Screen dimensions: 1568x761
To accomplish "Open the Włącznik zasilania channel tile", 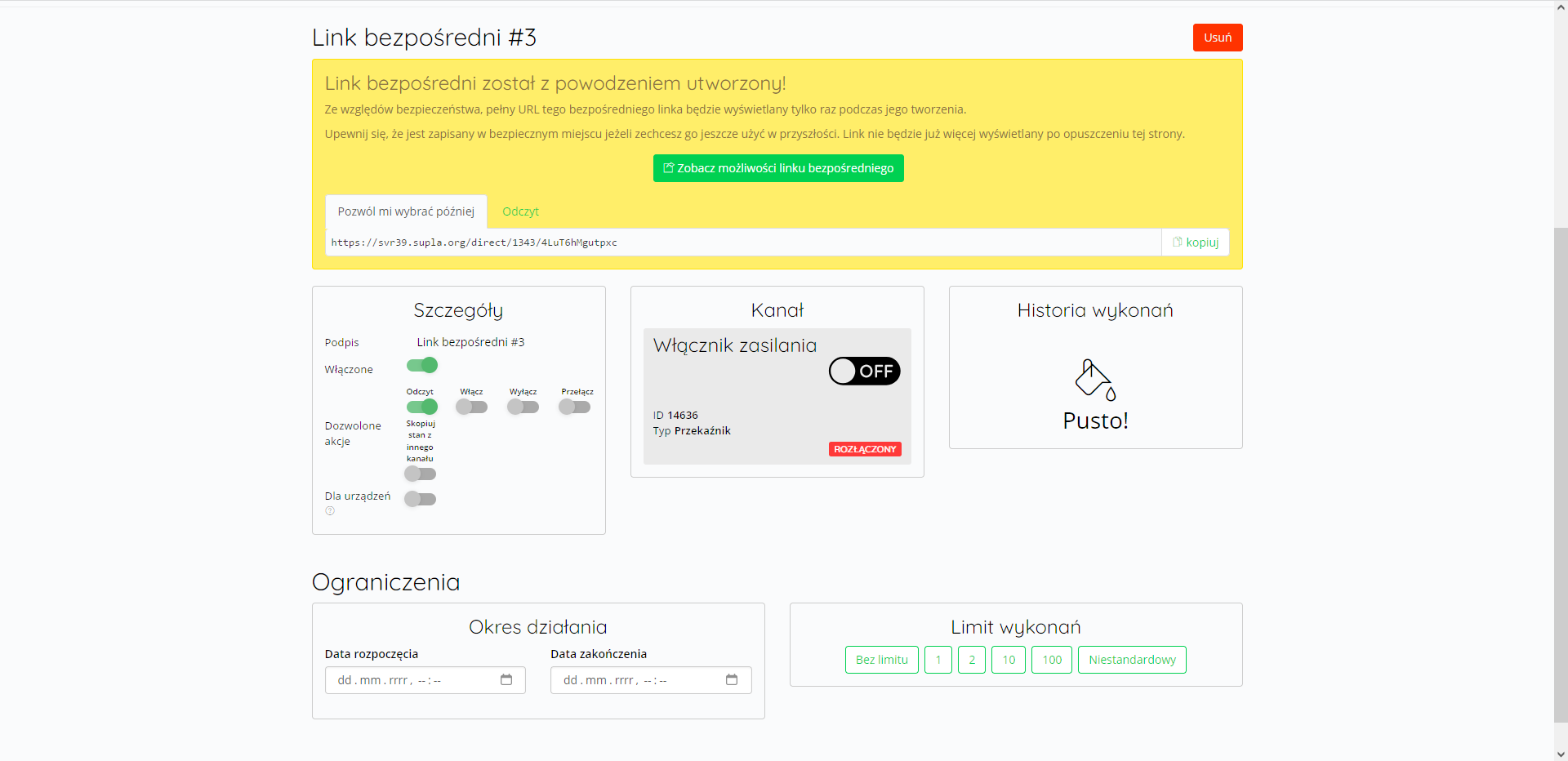I will [777, 396].
